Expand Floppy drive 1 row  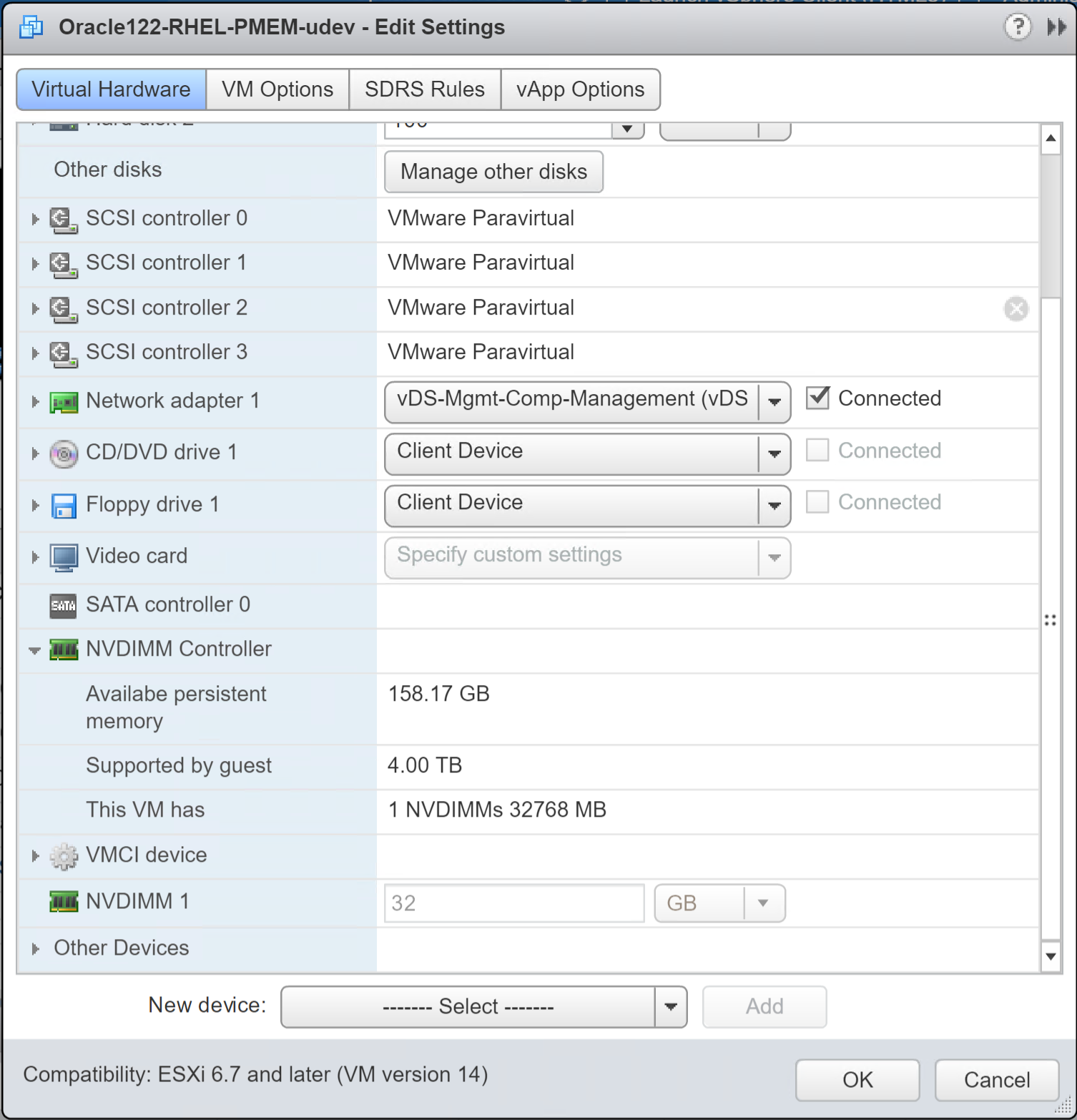(35, 505)
